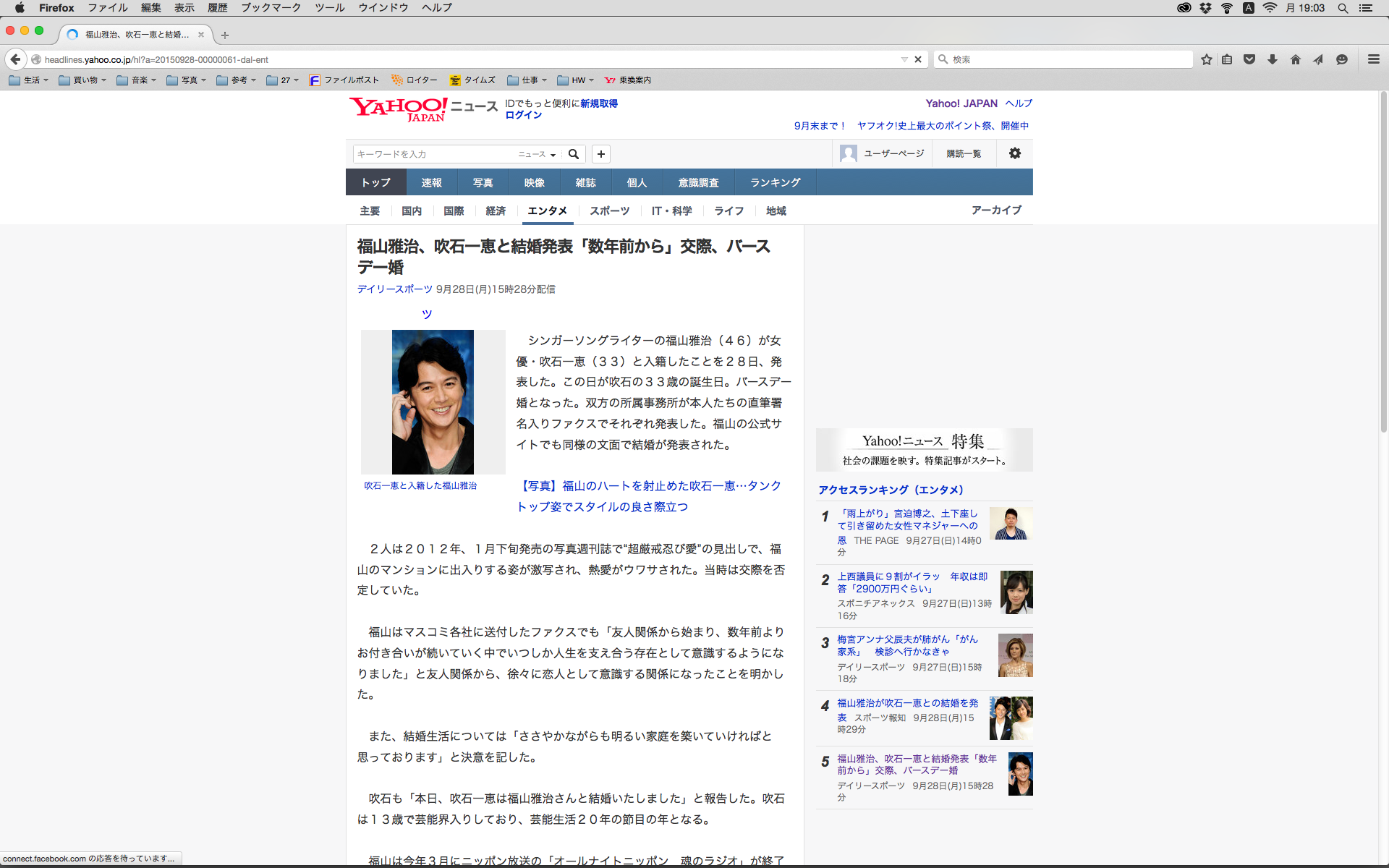Open the Pocket save icon
The width and height of the screenshot is (1389, 868).
(1249, 59)
